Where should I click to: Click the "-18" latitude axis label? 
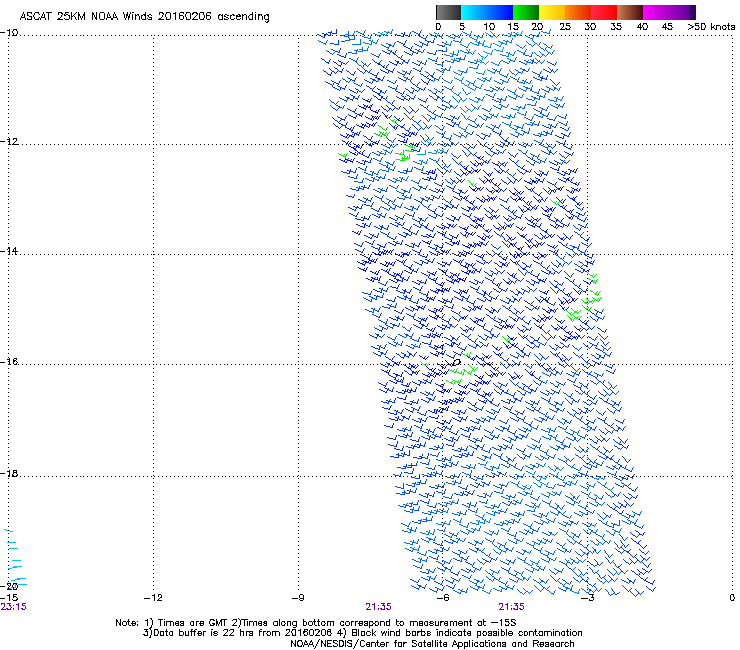point(9,473)
